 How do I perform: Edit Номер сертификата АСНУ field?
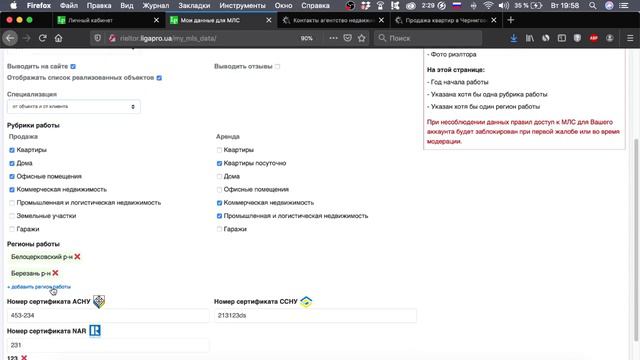pos(108,316)
